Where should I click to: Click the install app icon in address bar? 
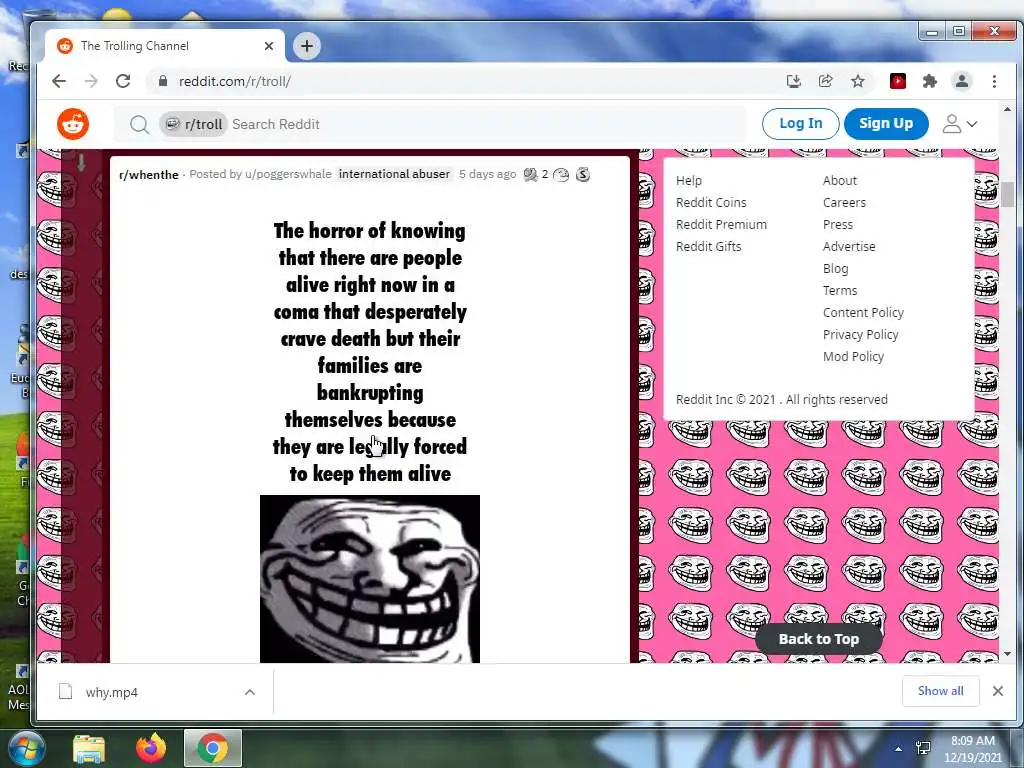tap(793, 81)
